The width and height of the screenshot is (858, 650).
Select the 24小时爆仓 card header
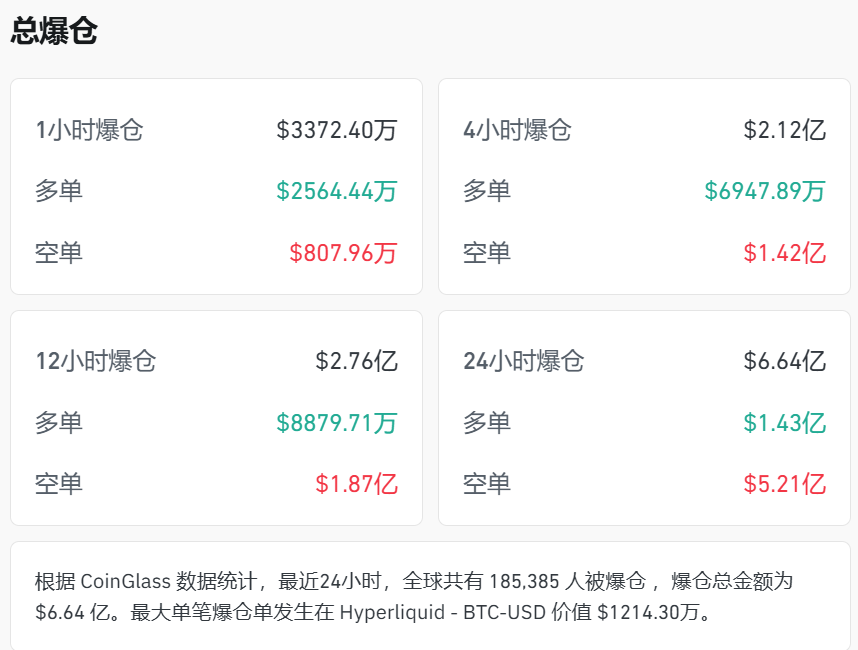(x=527, y=361)
